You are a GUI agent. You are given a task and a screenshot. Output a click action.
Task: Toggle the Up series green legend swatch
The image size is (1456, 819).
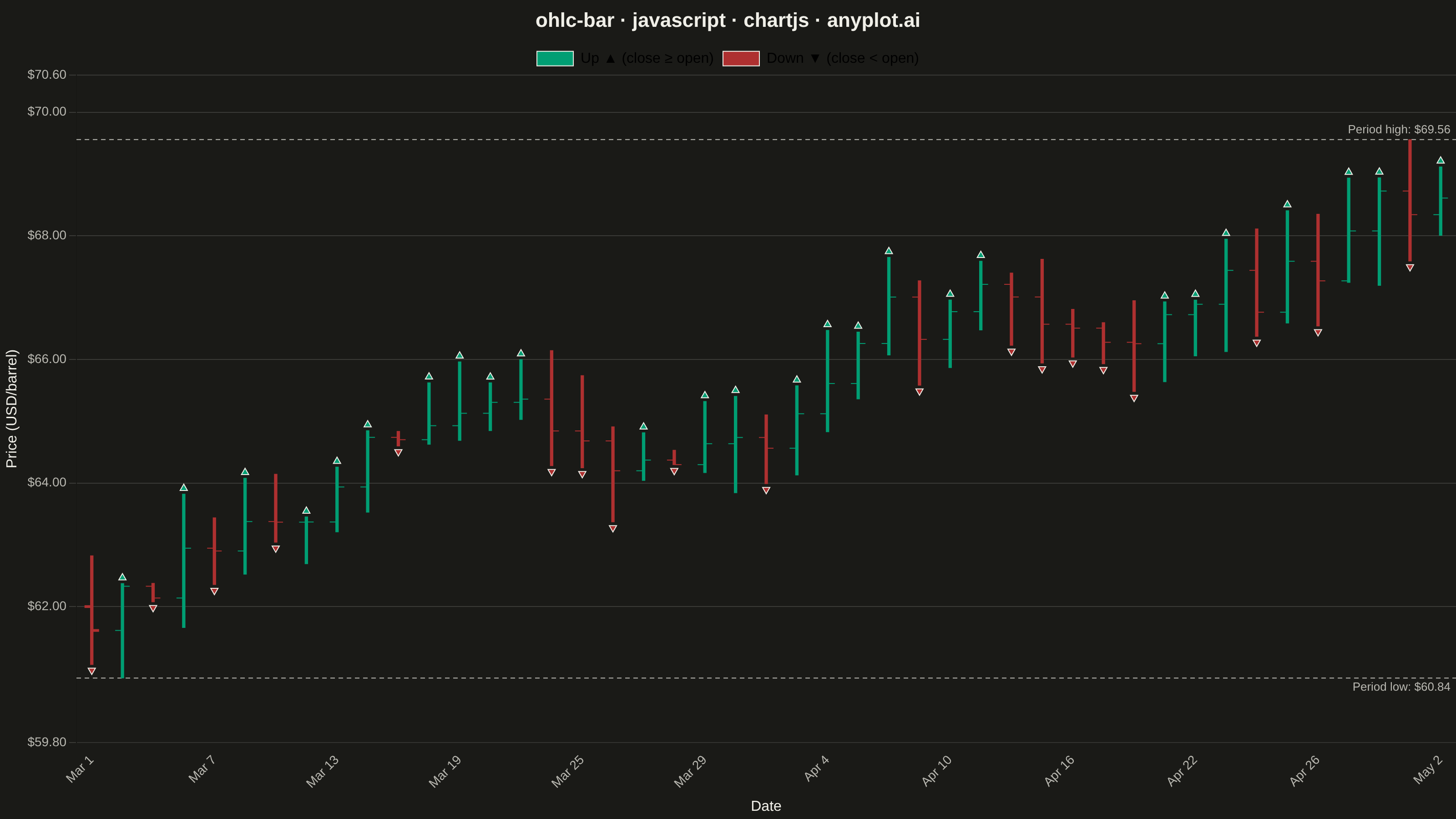(x=555, y=58)
